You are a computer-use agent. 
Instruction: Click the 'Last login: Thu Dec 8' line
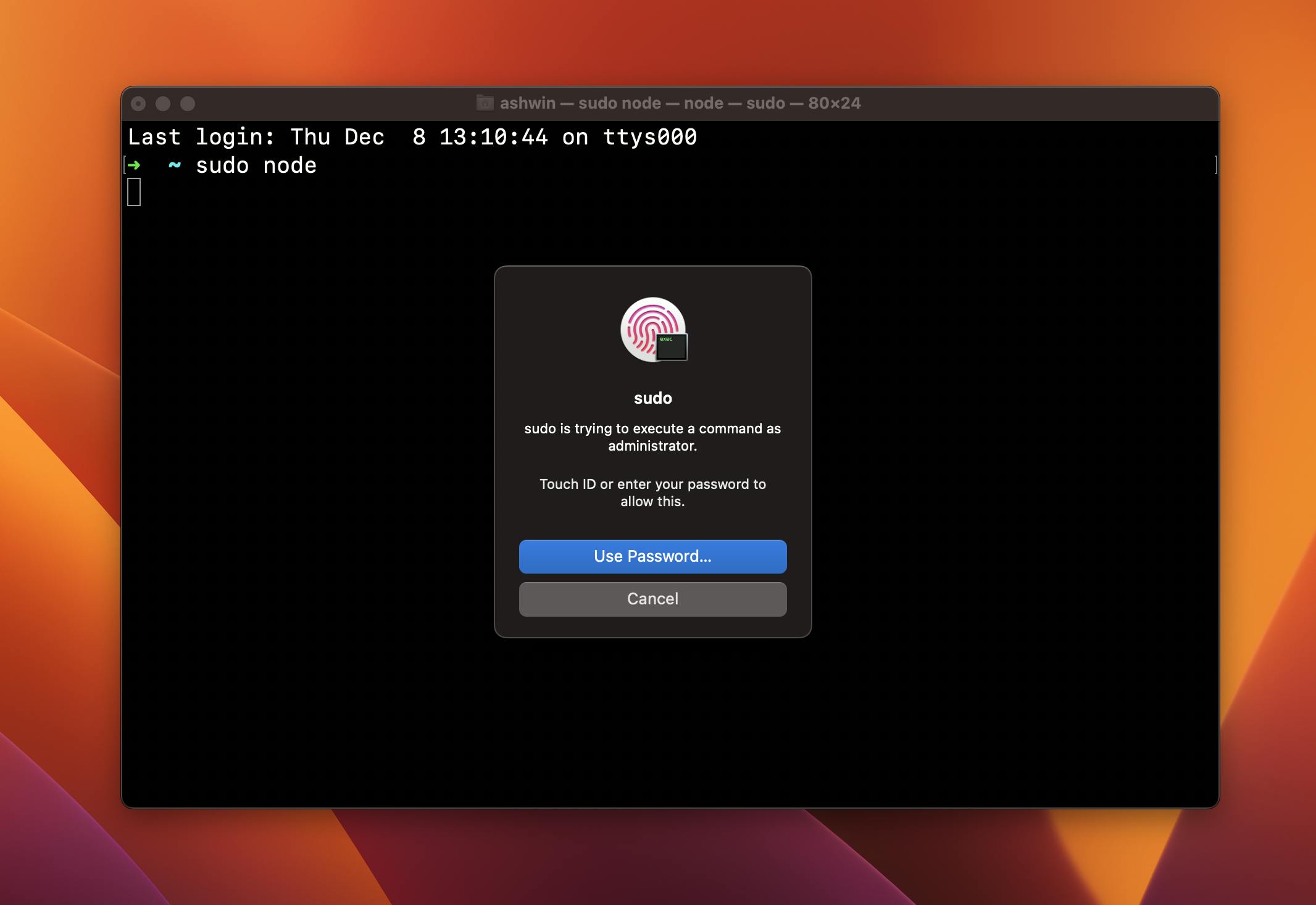point(412,137)
